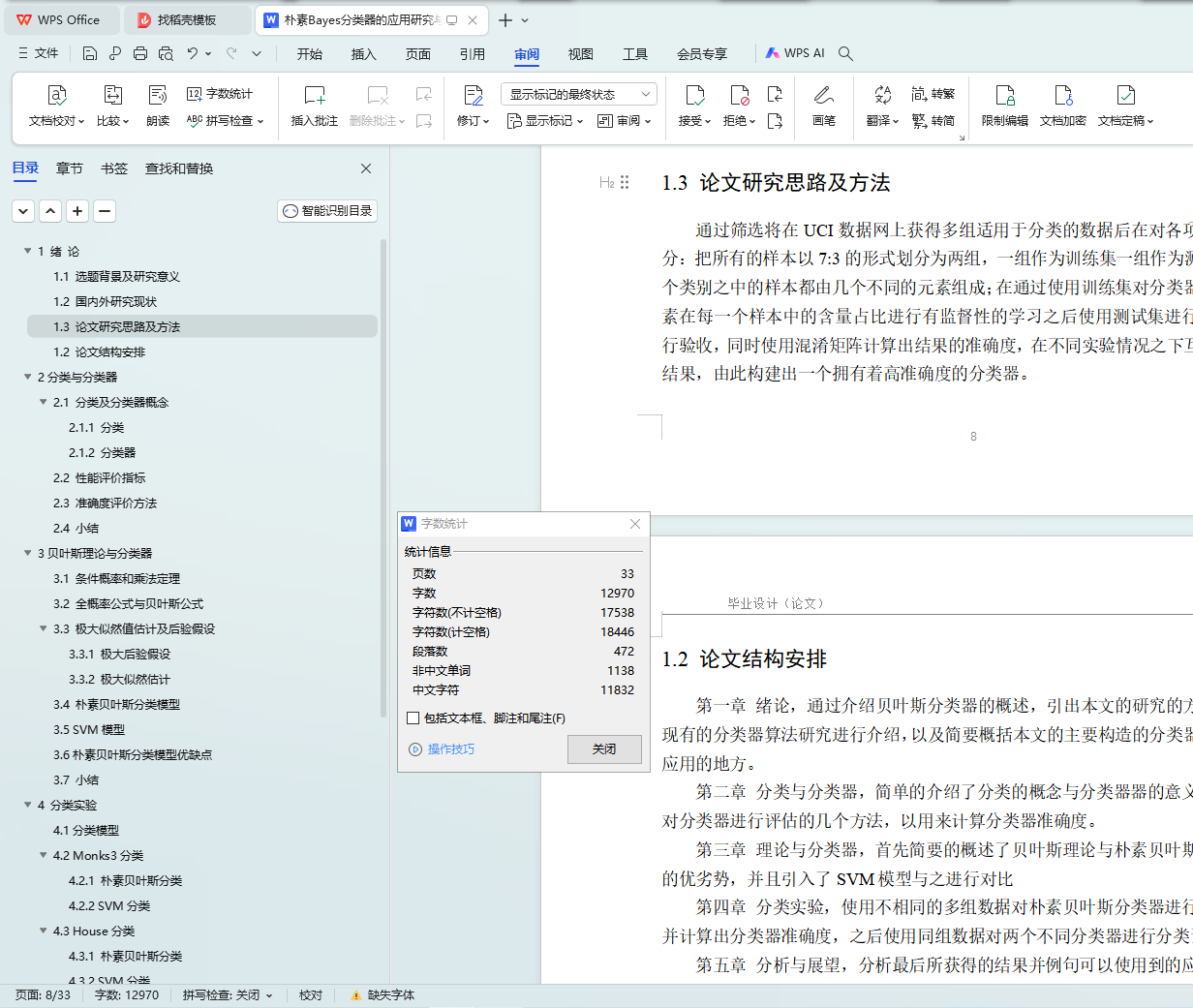1193x1008 pixels.
Task: Open a new tab with the plus button
Action: tap(505, 19)
